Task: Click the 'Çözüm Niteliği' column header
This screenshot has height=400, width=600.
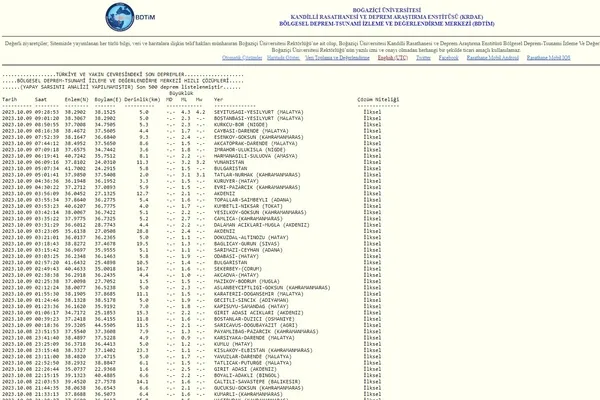Action: click(x=378, y=100)
